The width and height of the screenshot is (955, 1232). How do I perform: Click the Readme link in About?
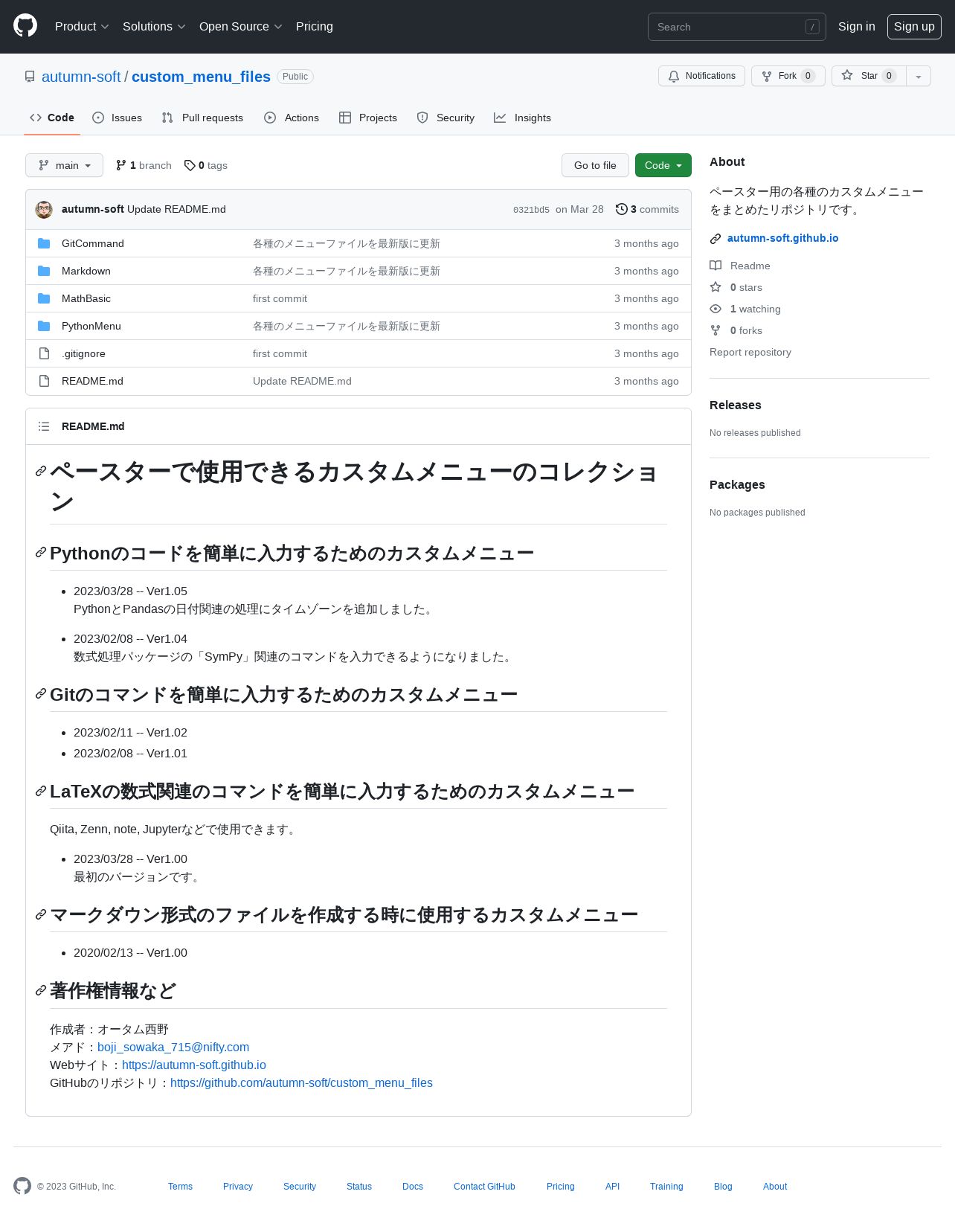coord(740,266)
